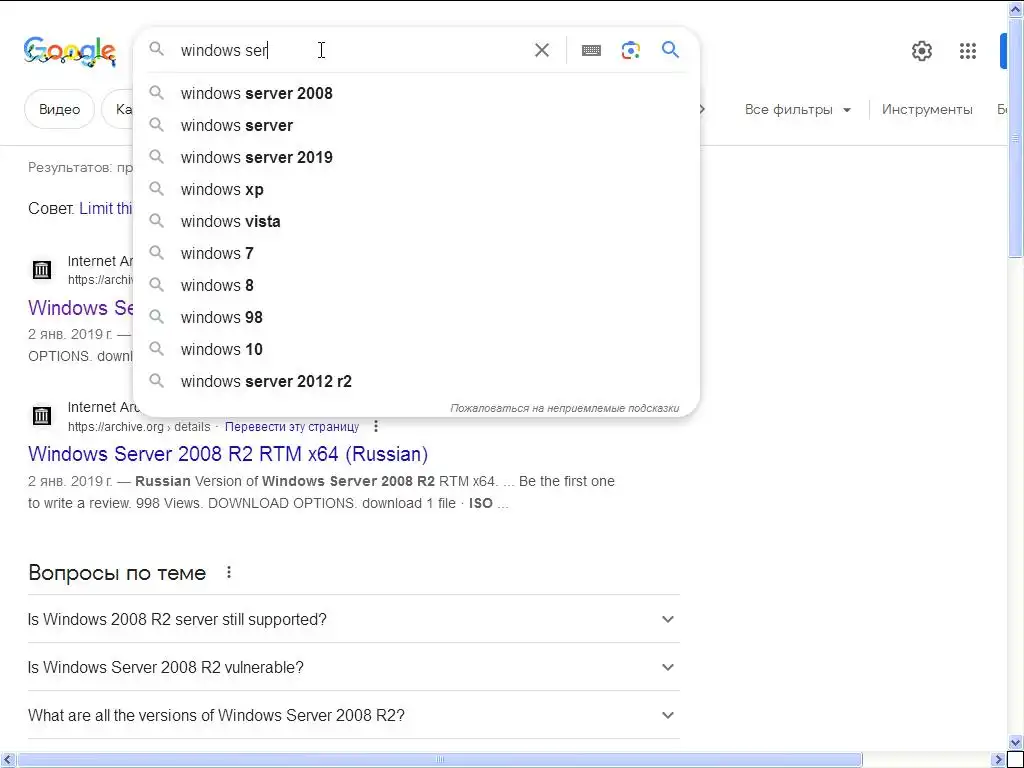Click 'Пожаловаться на неприемлемые подсказки' link

564,408
